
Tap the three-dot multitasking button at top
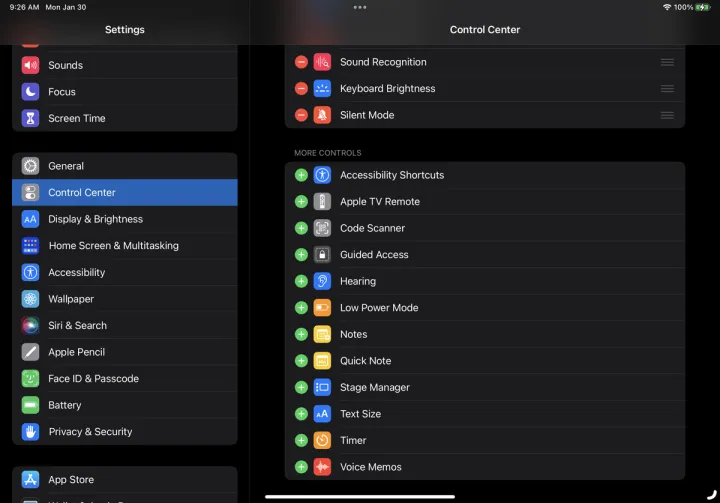click(360, 7)
